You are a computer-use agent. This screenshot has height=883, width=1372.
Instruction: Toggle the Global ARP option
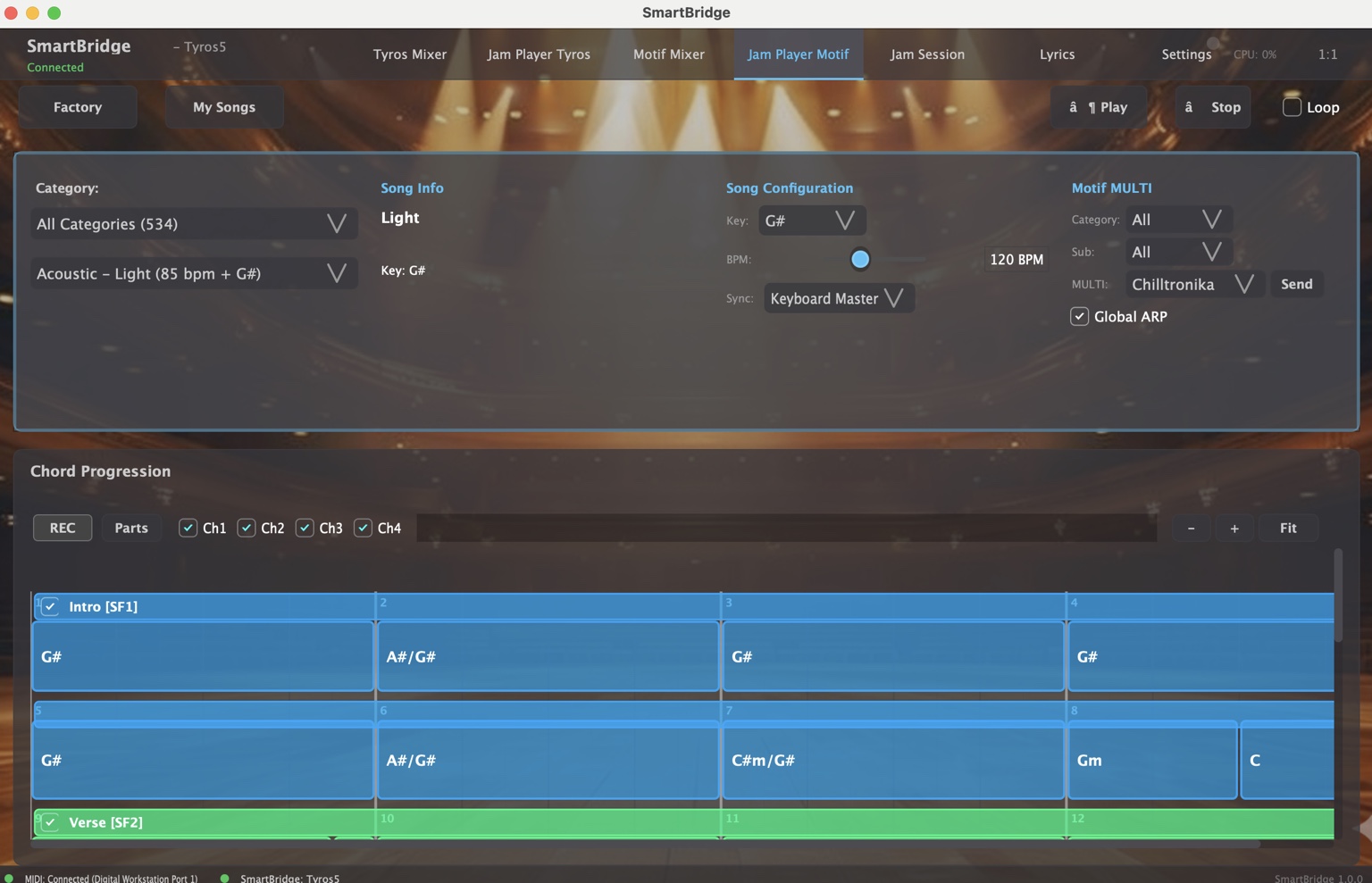[x=1079, y=316]
